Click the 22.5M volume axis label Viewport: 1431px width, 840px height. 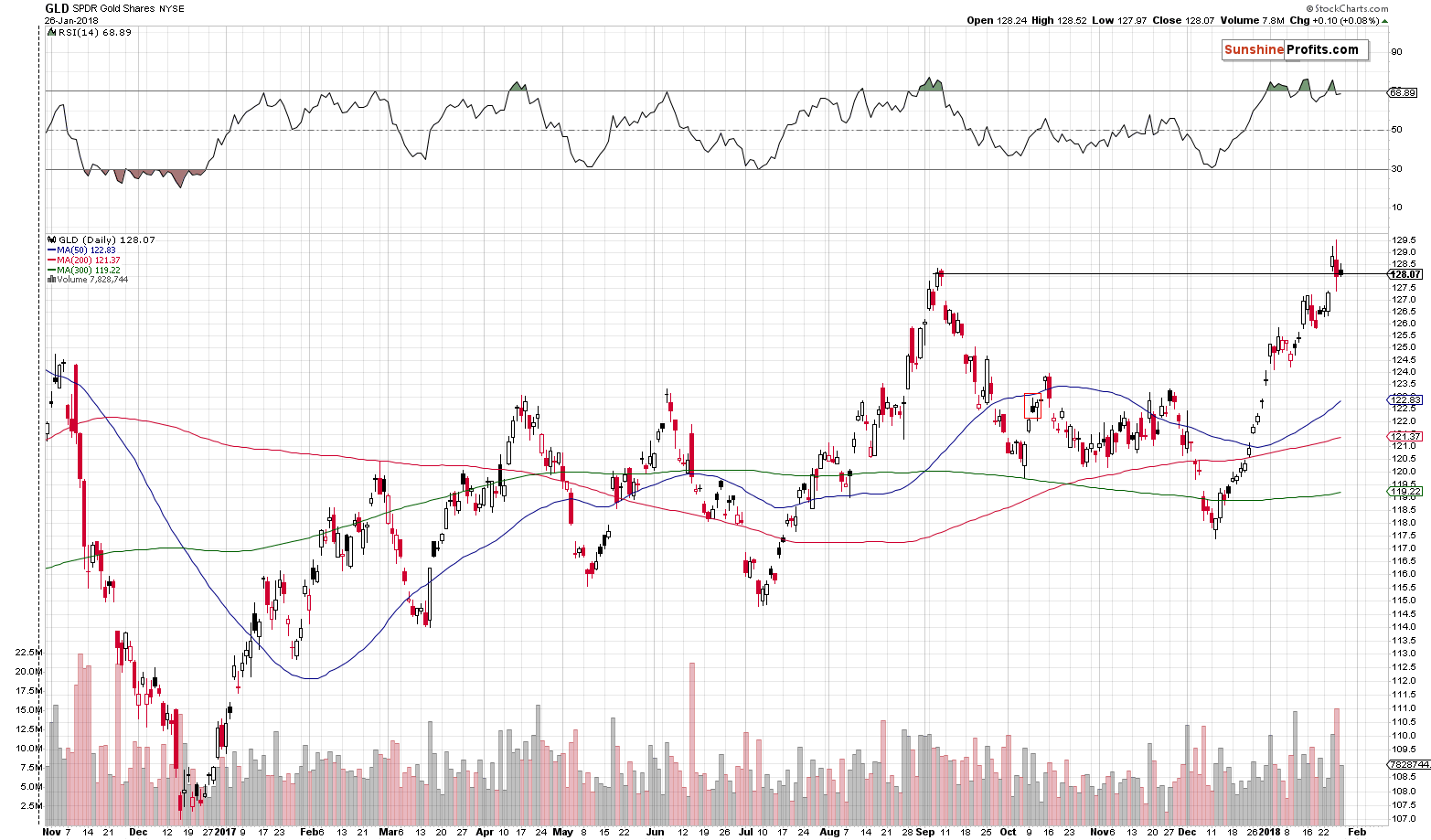[28, 653]
